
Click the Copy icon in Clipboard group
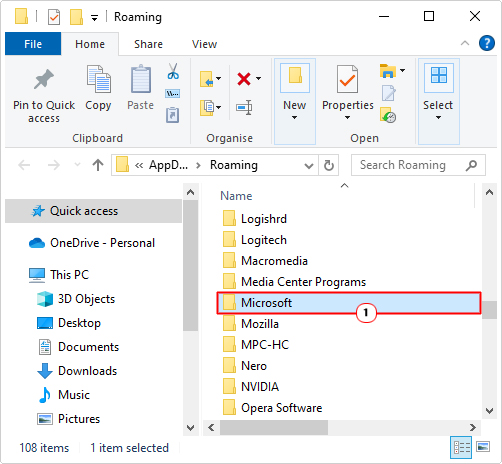(x=99, y=79)
